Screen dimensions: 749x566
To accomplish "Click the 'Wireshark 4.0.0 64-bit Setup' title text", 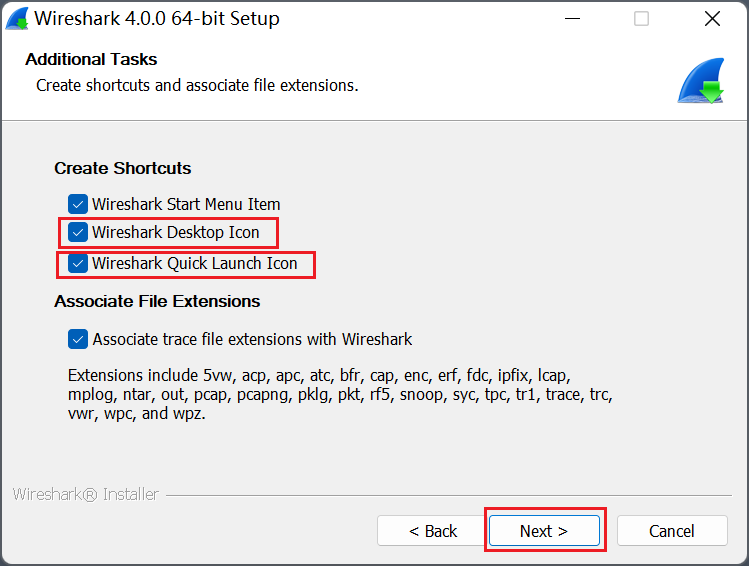I will tap(157, 19).
